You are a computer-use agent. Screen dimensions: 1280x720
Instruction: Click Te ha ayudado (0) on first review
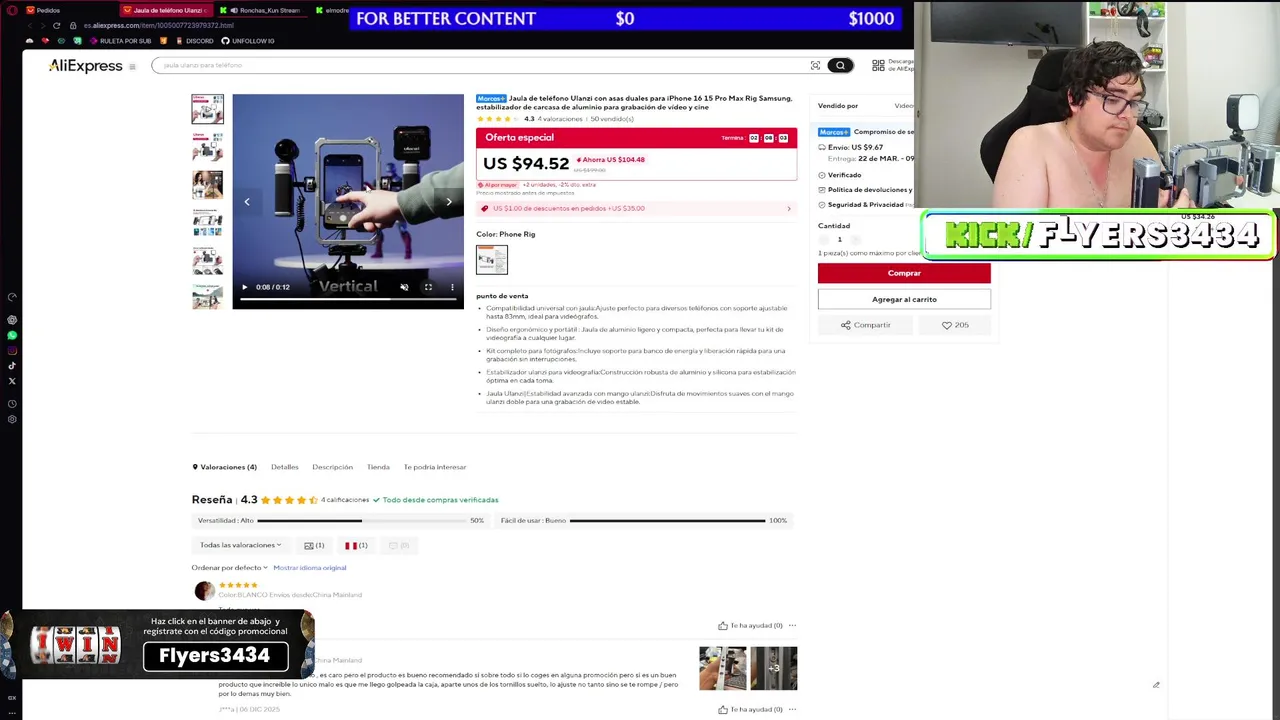750,625
